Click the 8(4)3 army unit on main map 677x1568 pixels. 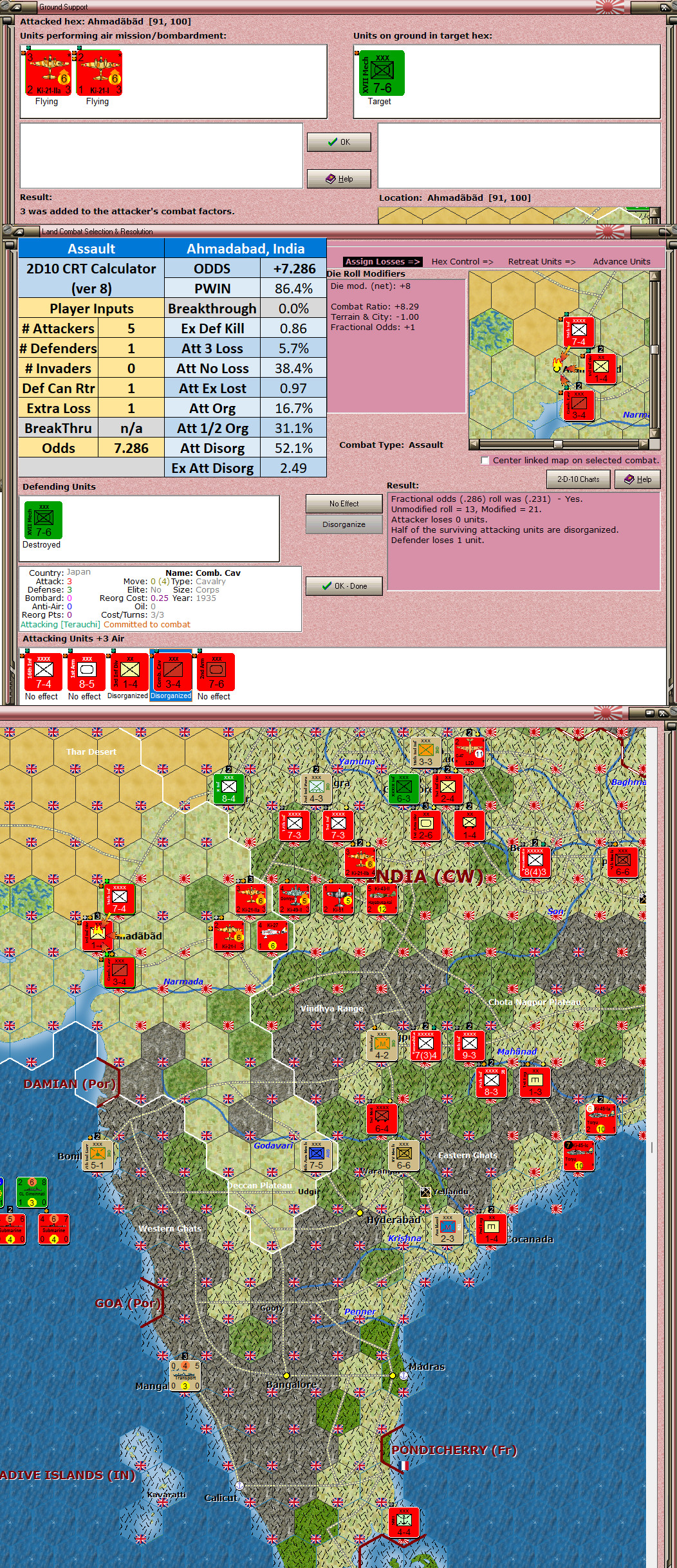pos(535,862)
